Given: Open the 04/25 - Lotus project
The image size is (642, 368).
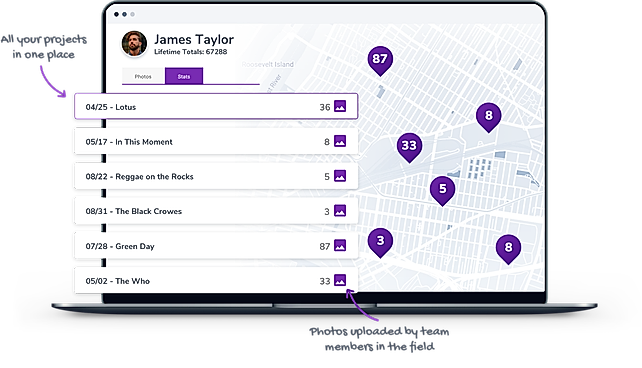Looking at the screenshot, I should point(216,106).
